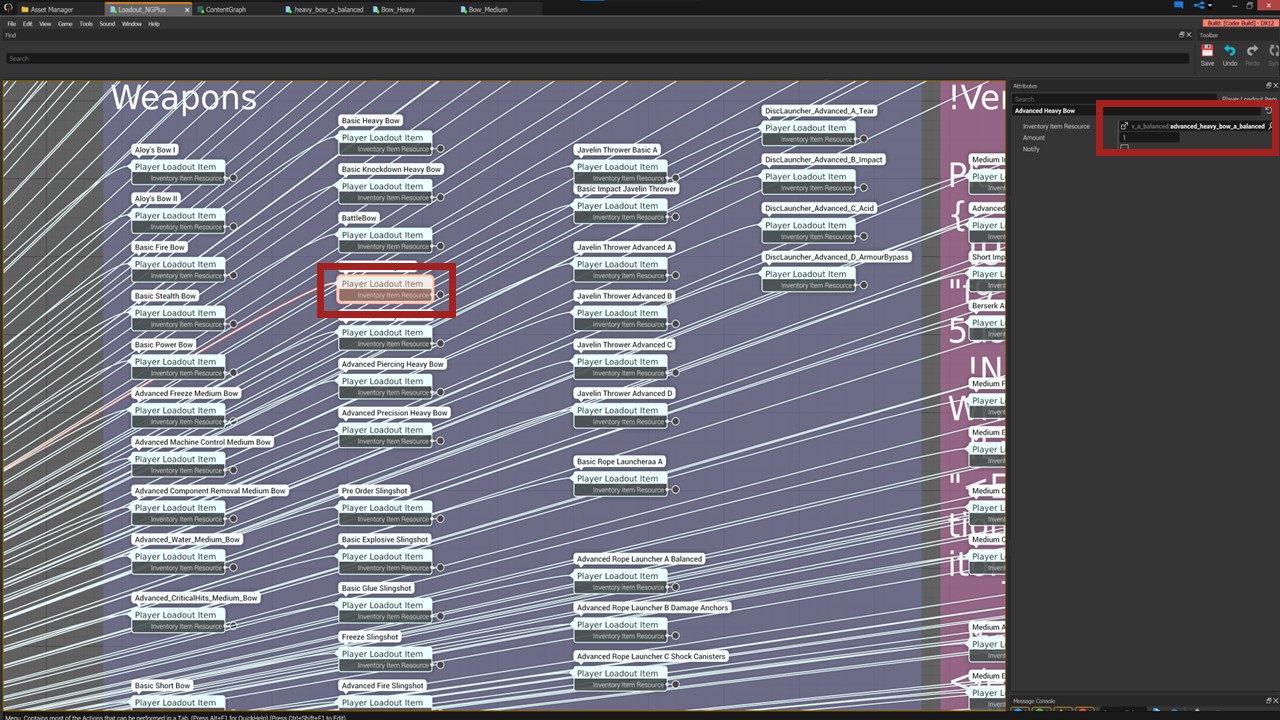Click Basic Explosive Slingshot label
Viewport: 1280px width, 720px height.
[x=385, y=540]
